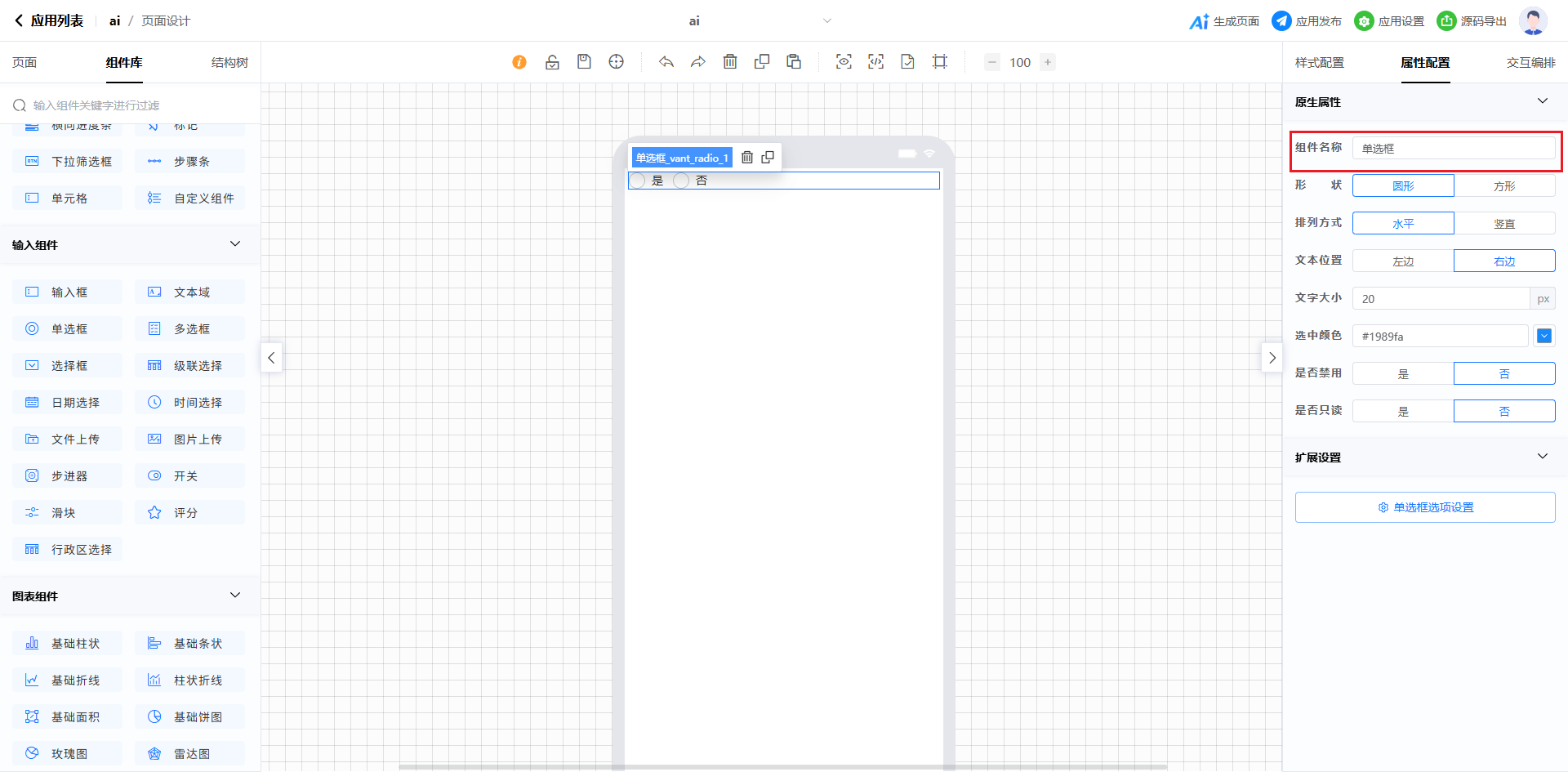Click the orange info icon in toolbar

pos(519,62)
